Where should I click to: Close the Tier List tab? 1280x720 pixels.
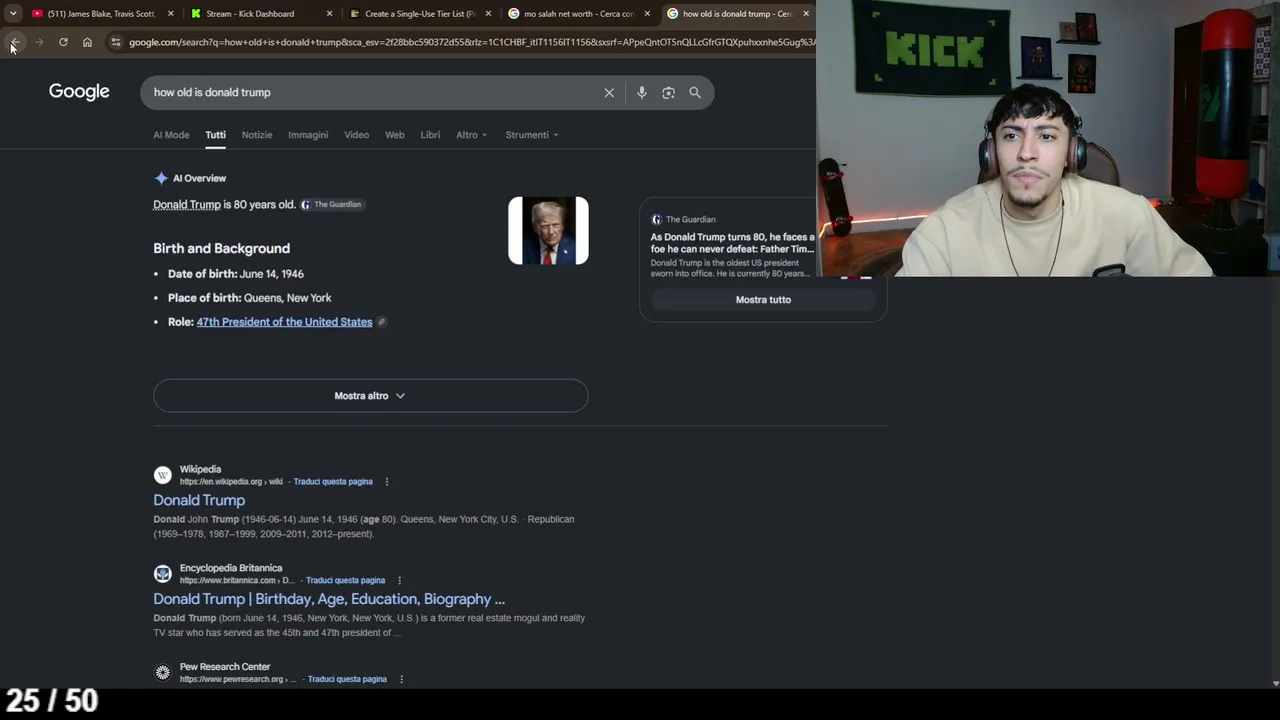tap(488, 14)
